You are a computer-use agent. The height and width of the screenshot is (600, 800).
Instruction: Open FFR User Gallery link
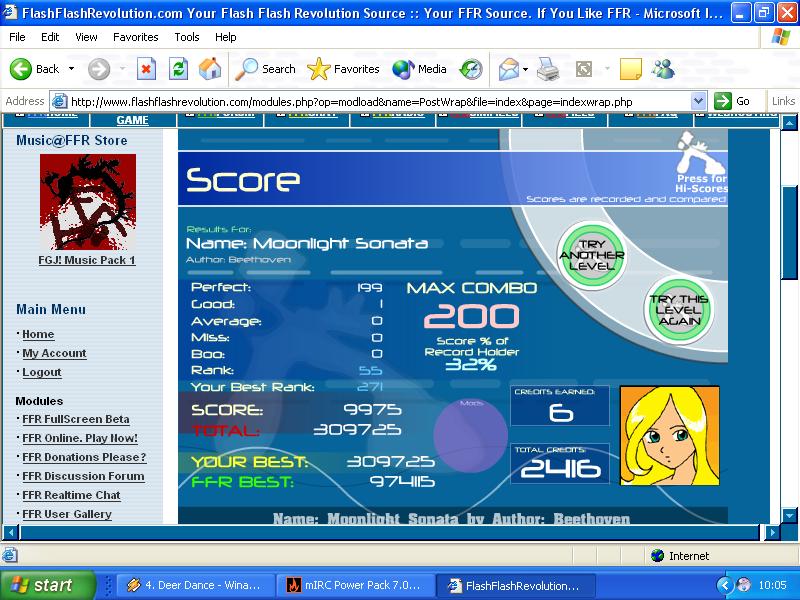click(67, 514)
